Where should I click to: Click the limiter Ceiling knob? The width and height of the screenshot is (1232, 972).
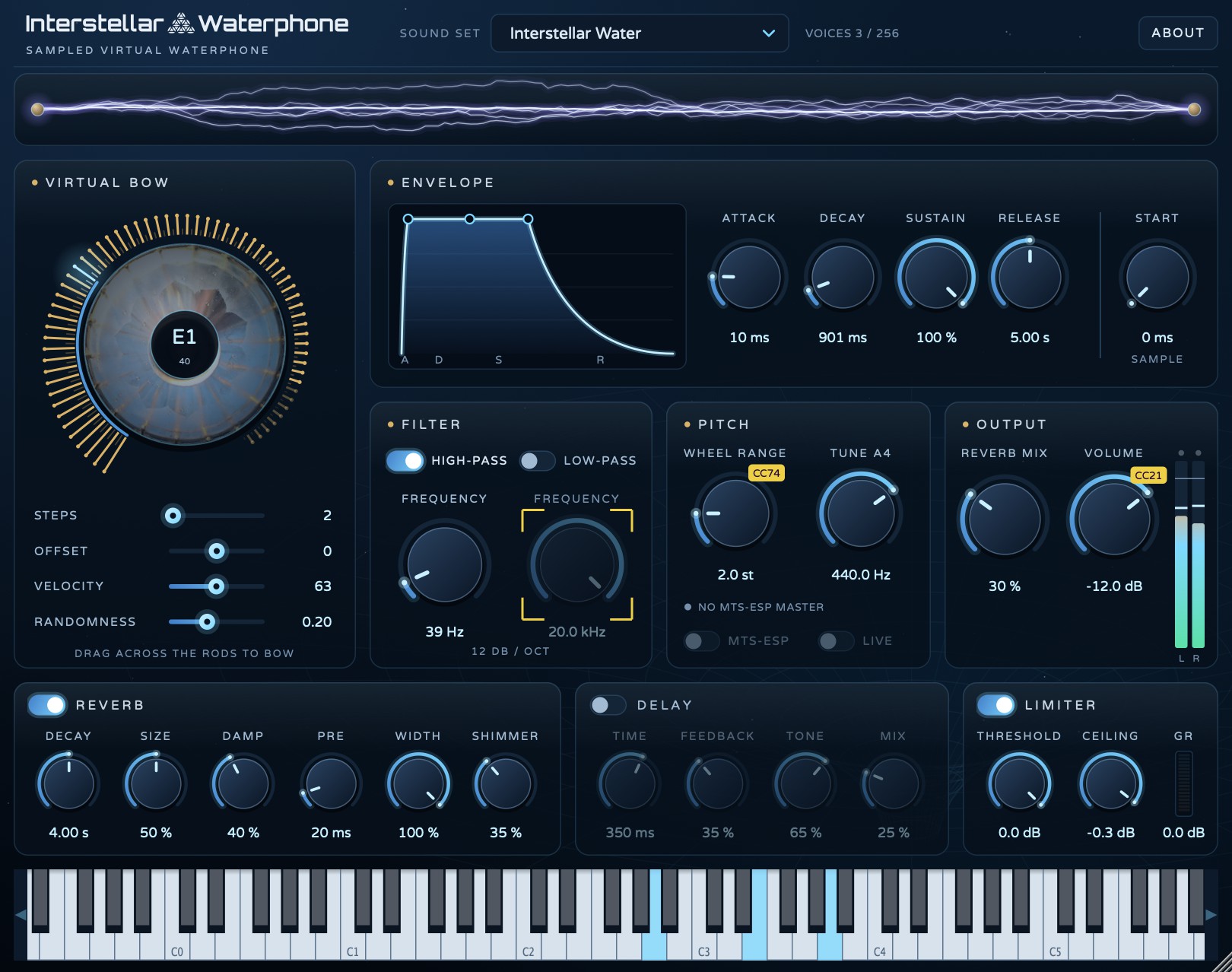coord(1111,783)
